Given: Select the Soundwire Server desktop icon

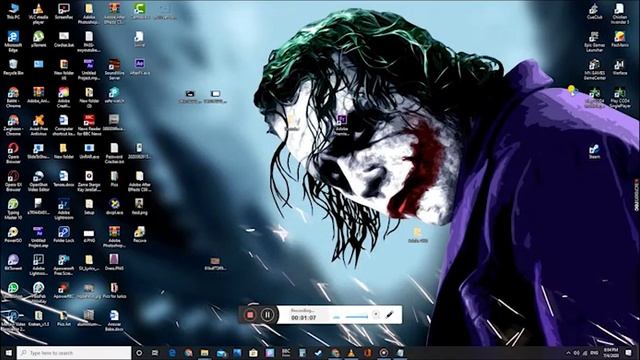Looking at the screenshot, I should pyautogui.click(x=114, y=69).
